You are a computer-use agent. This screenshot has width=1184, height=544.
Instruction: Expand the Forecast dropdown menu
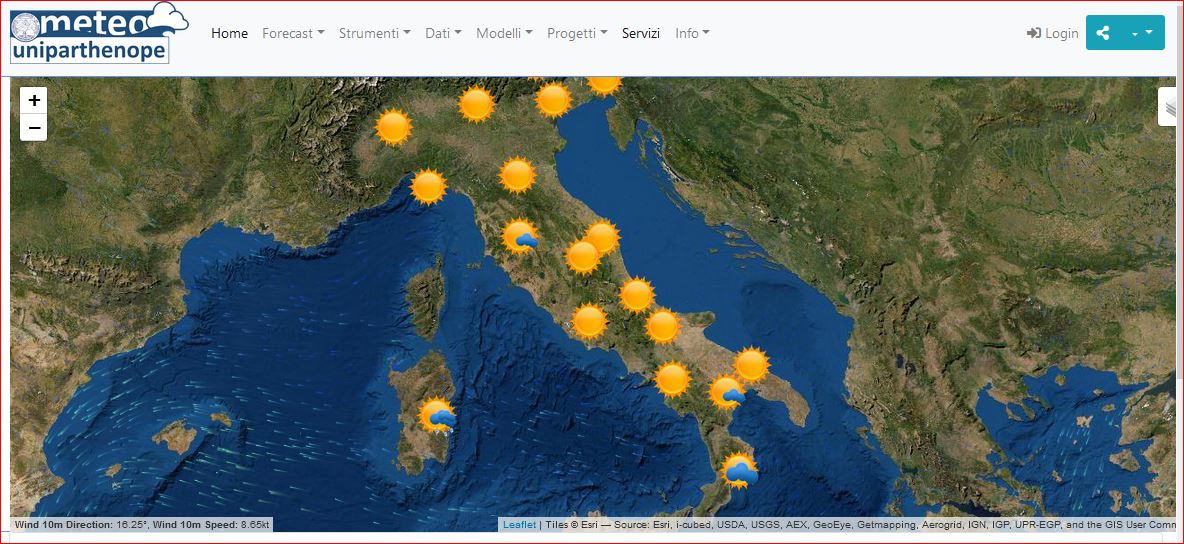point(293,33)
